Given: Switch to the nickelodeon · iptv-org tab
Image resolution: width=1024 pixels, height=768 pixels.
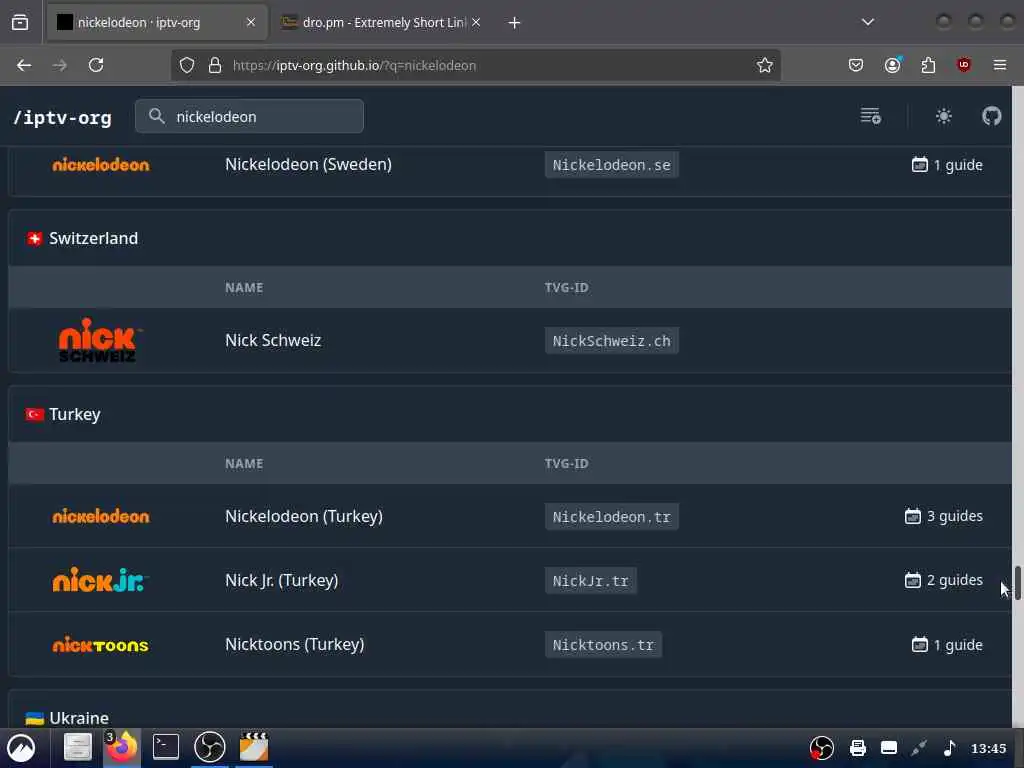Looking at the screenshot, I should (x=157, y=22).
